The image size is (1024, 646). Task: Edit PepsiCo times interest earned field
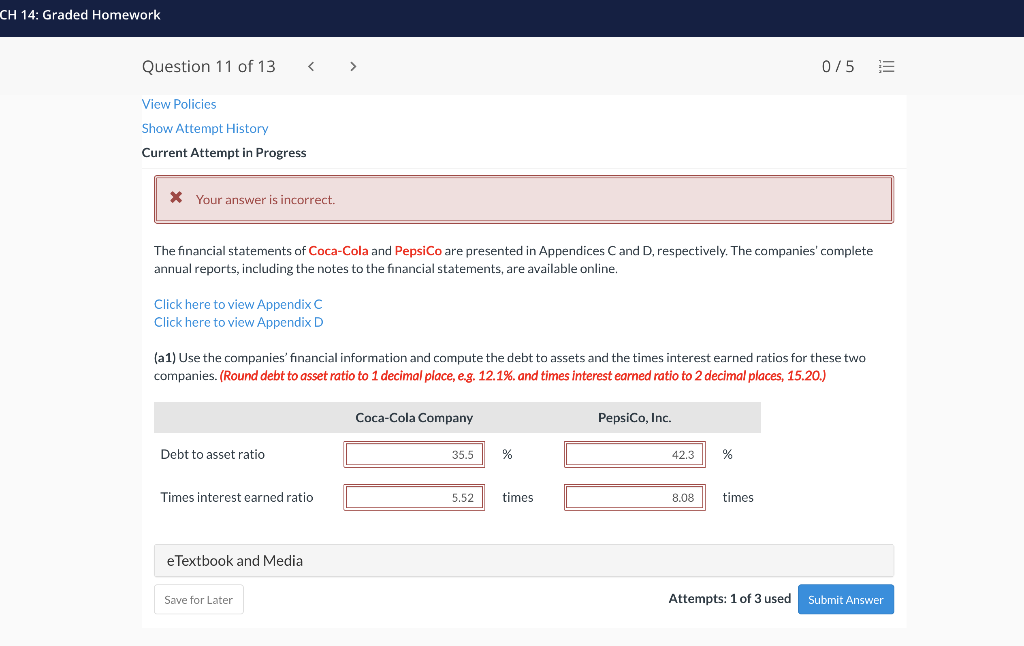(x=635, y=498)
